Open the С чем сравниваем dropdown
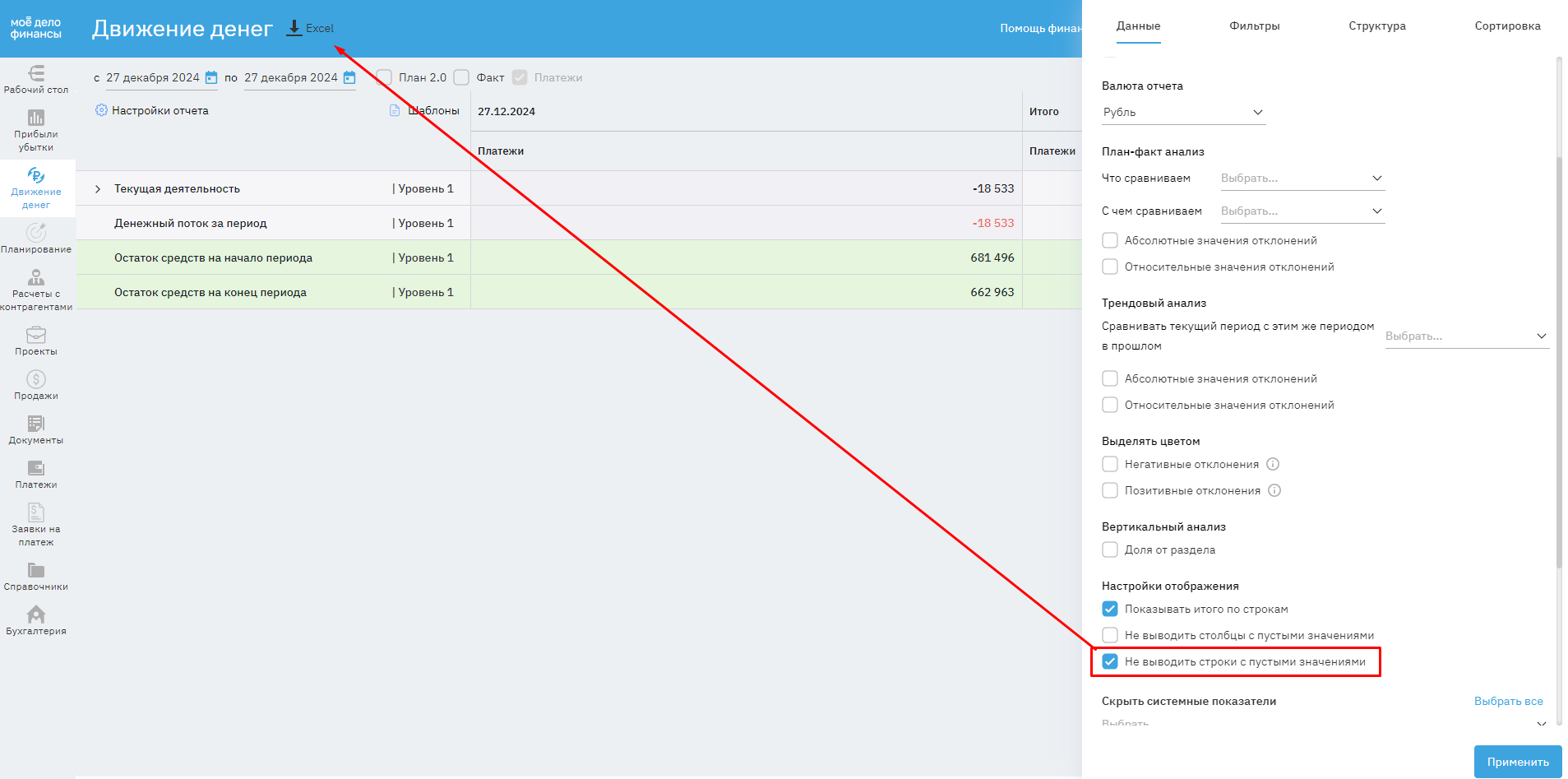 (1302, 211)
